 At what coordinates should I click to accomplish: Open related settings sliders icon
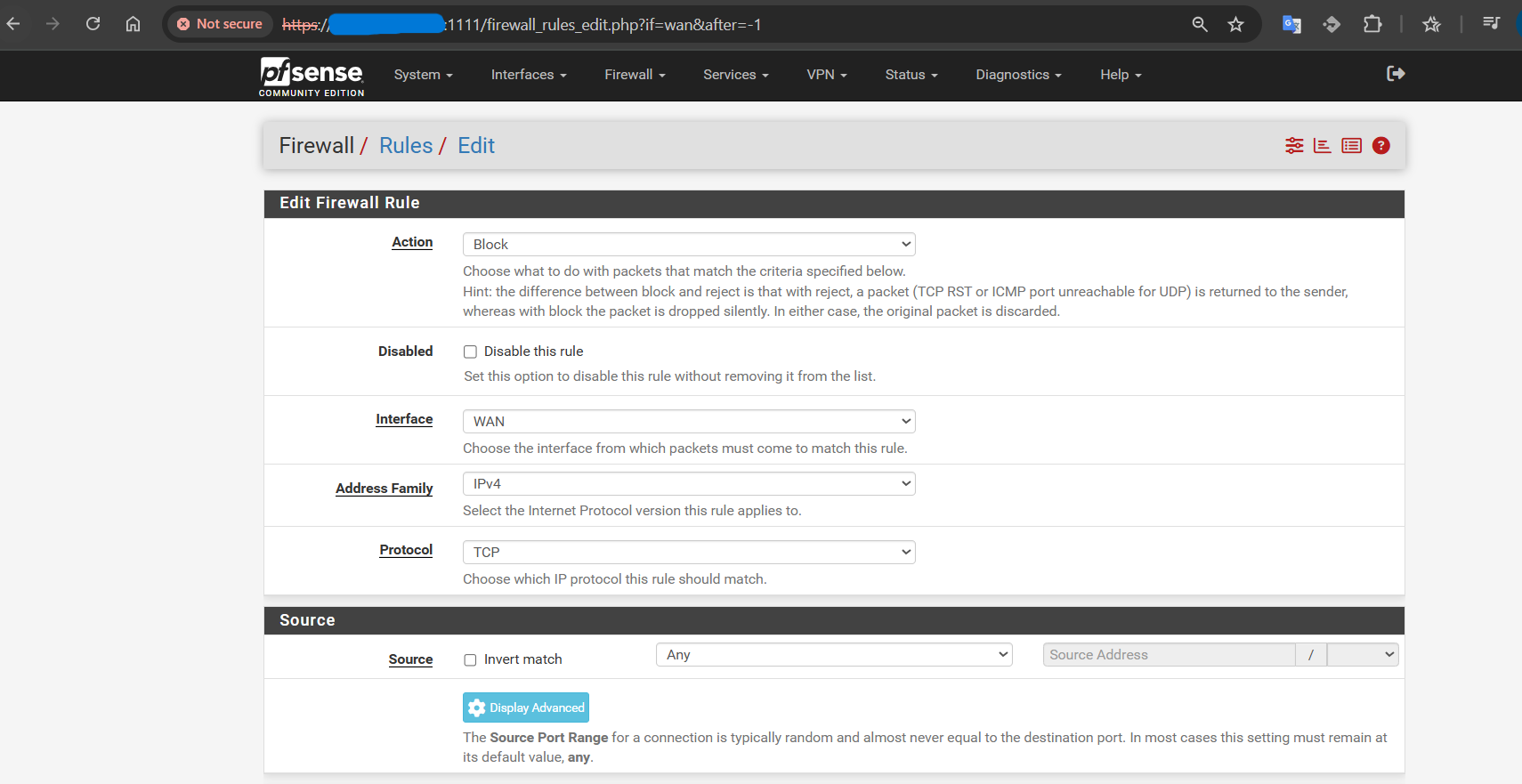click(x=1294, y=146)
